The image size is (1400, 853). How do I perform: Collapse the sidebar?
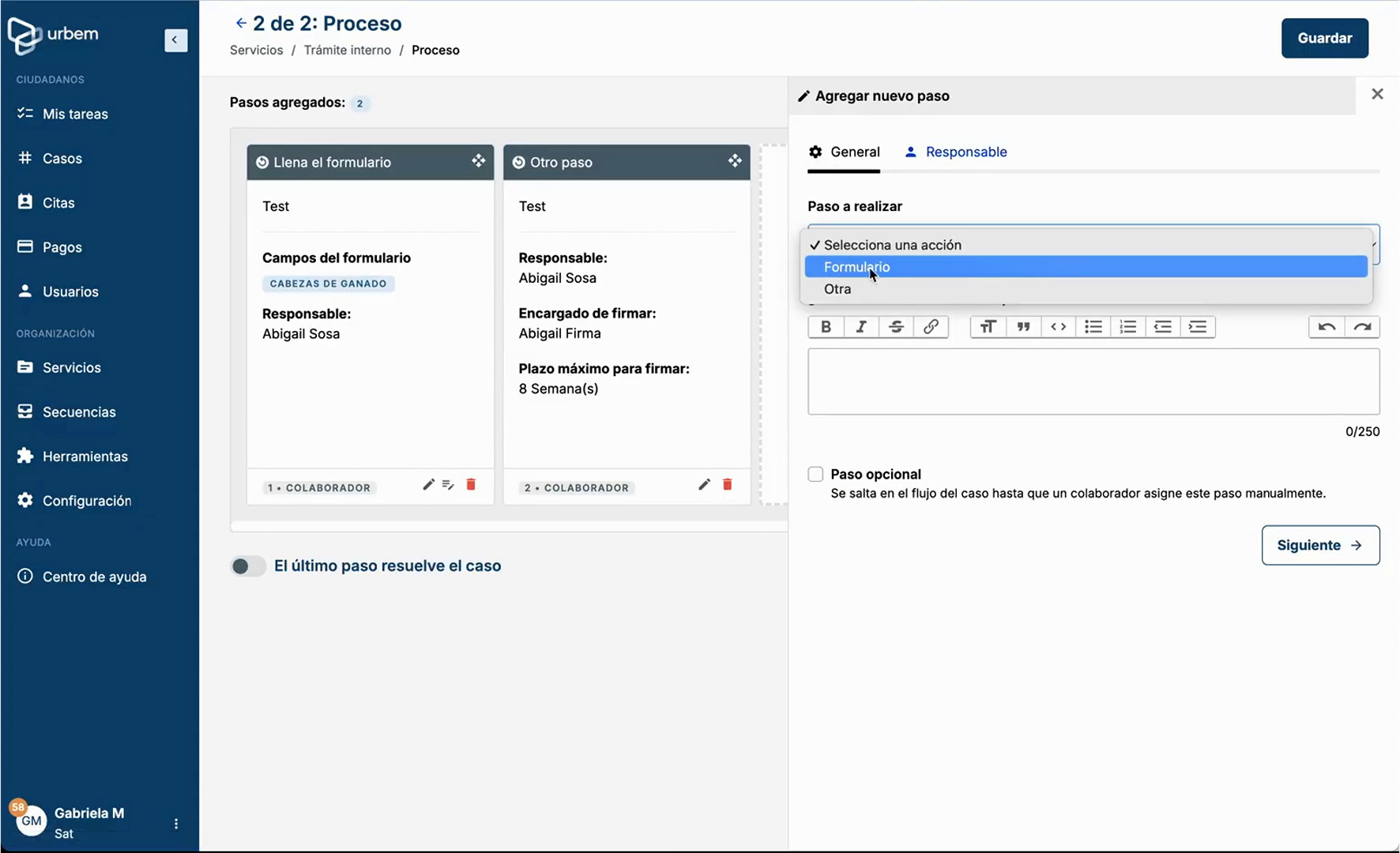(x=175, y=39)
